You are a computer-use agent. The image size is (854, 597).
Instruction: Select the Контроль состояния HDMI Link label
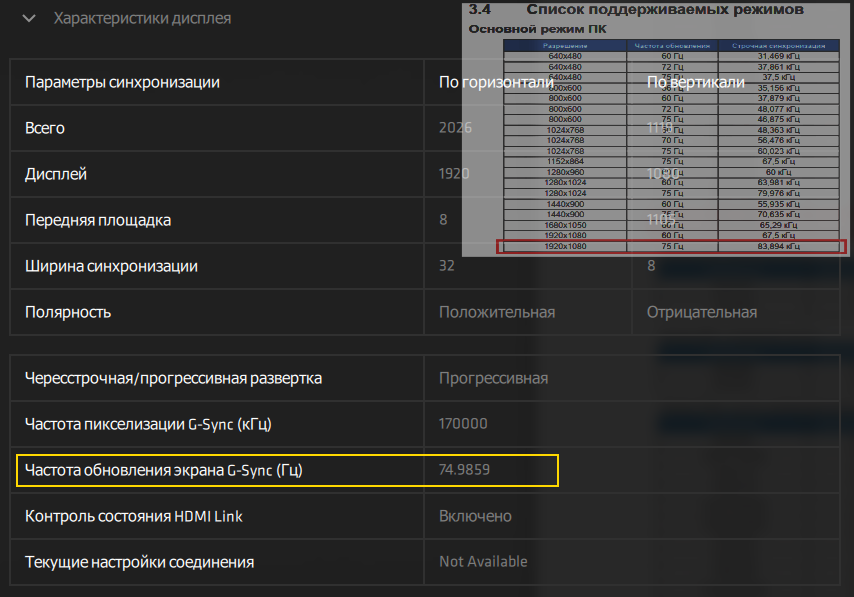133,516
